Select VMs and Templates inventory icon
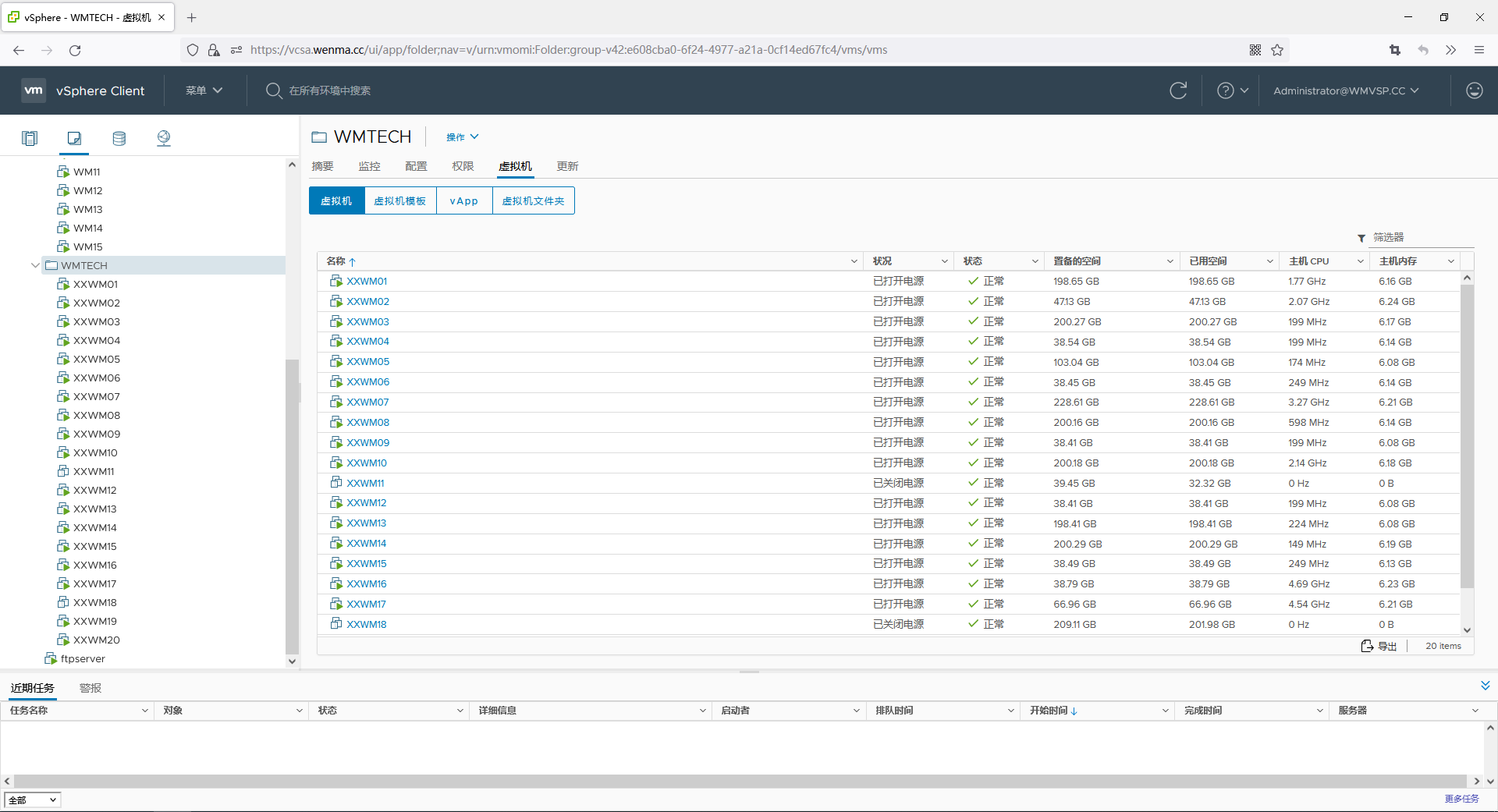This screenshot has width=1498, height=812. pos(74,138)
